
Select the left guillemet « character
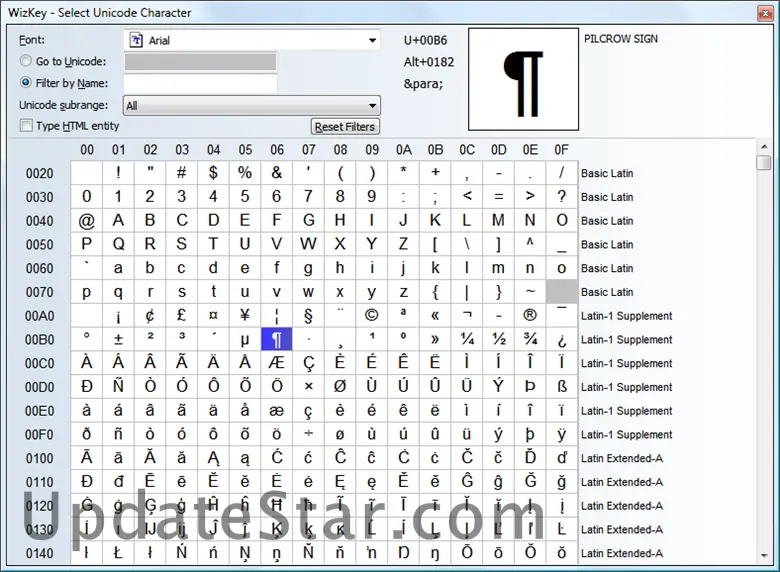point(435,315)
